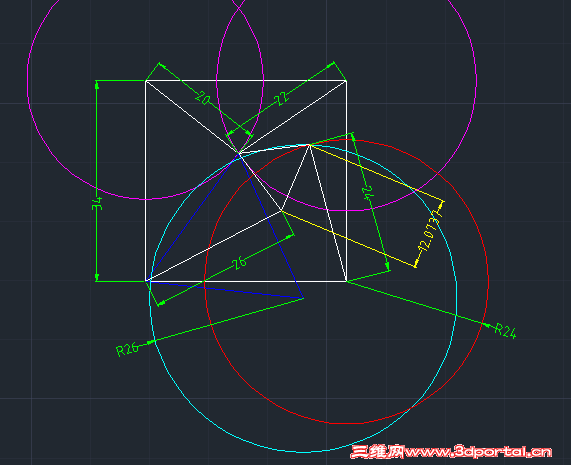Screen dimensions: 571x465
Task: Select the aligned dimension text 22
Action: click(281, 99)
